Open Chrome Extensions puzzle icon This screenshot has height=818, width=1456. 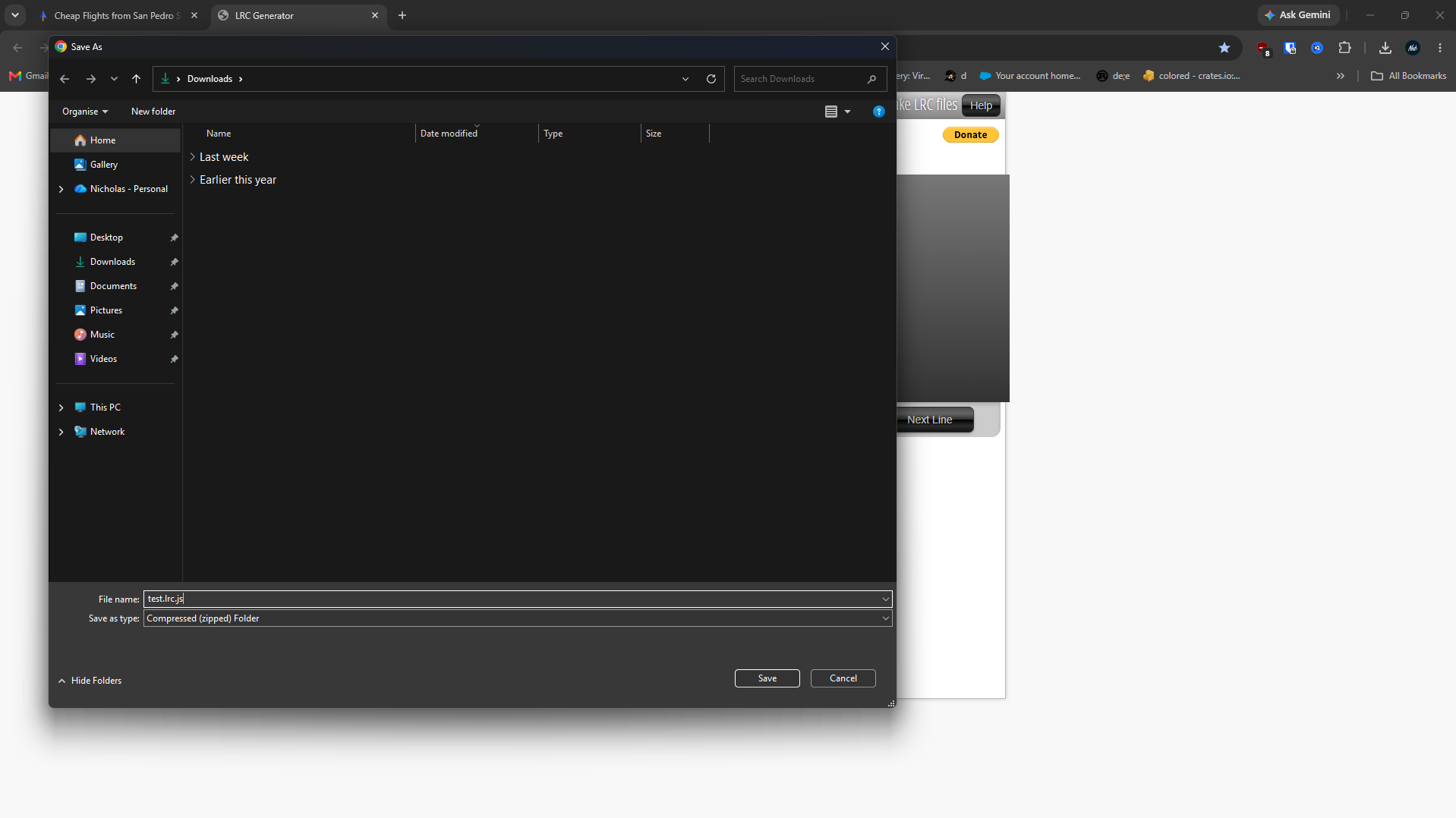(x=1344, y=48)
